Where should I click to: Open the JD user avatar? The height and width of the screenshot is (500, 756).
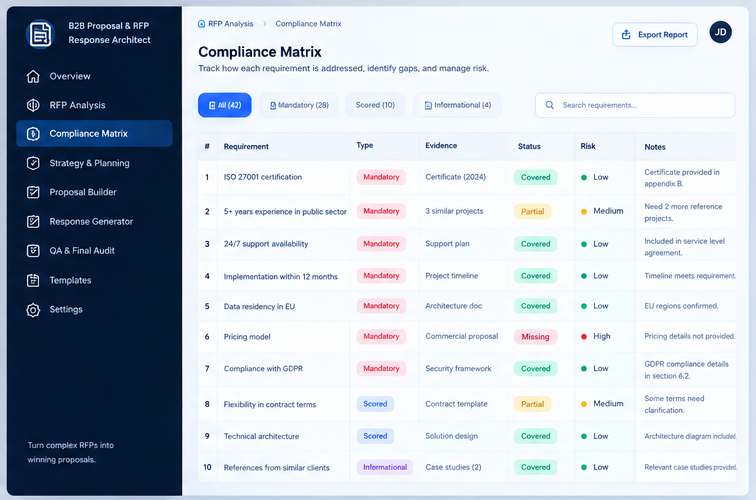720,32
